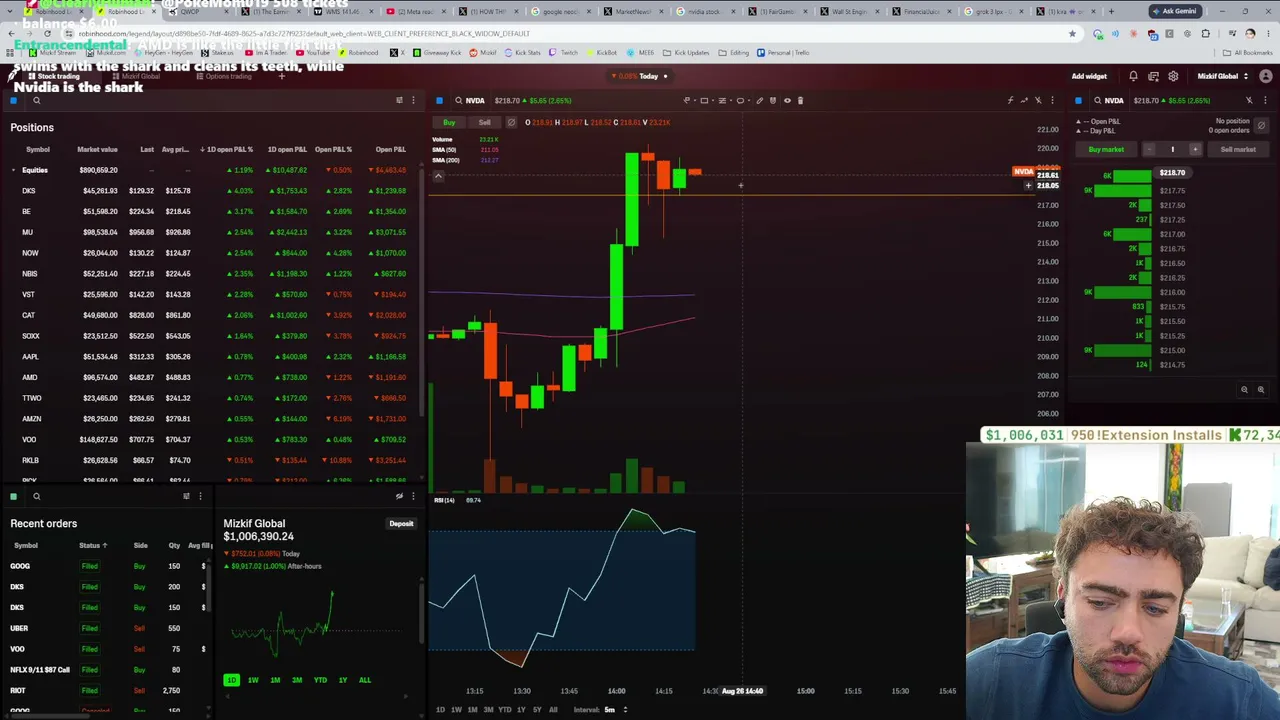Select the pencil drawing tool in the chart toolbar
This screenshot has width=1280, height=720.
(x=759, y=100)
